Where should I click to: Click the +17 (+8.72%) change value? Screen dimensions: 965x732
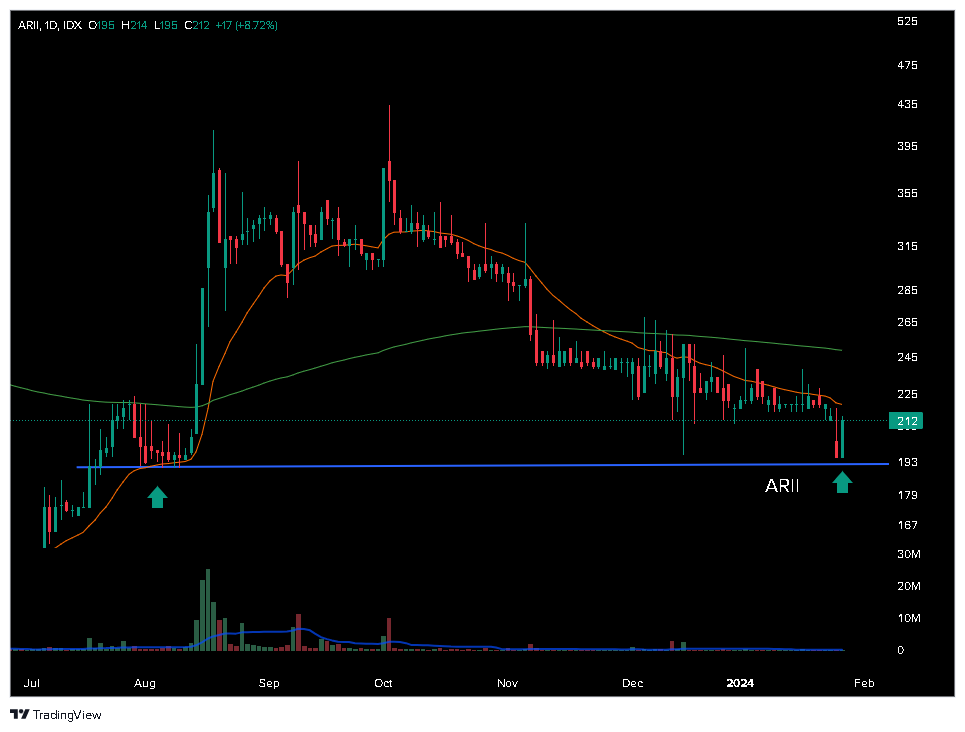(x=246, y=25)
